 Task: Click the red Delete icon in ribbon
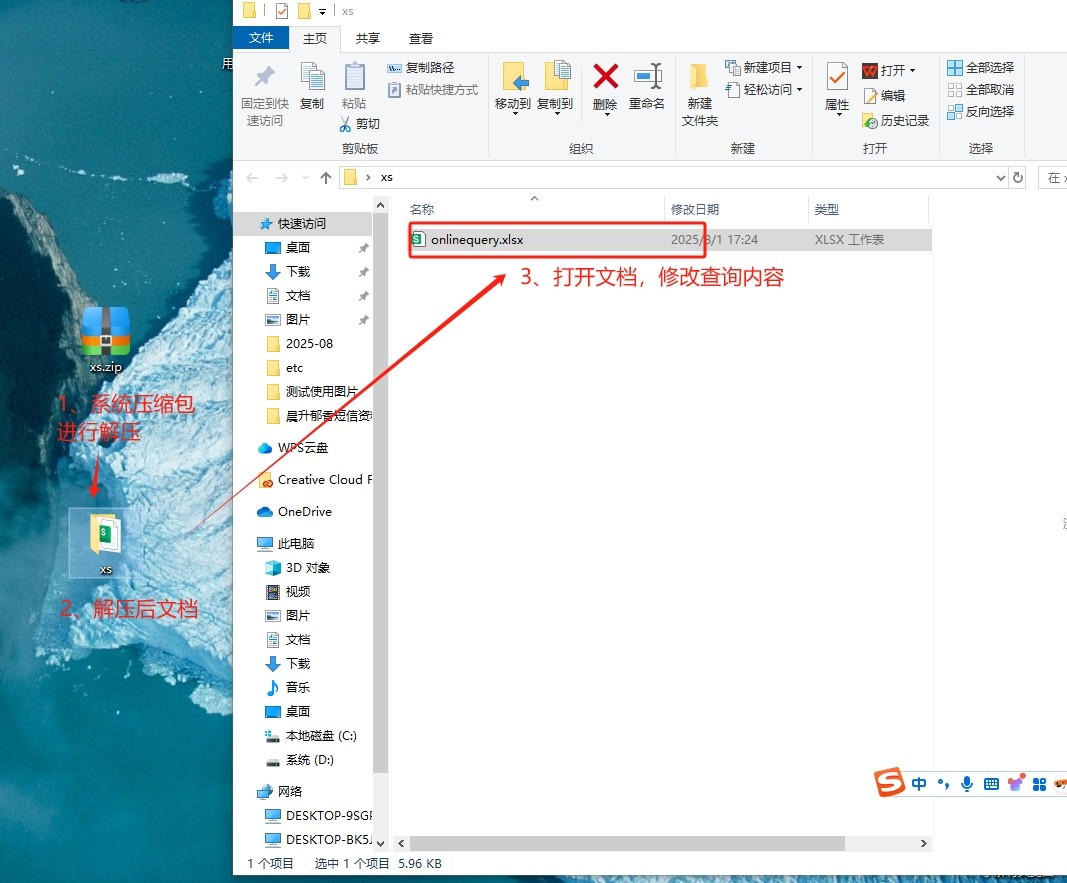605,78
